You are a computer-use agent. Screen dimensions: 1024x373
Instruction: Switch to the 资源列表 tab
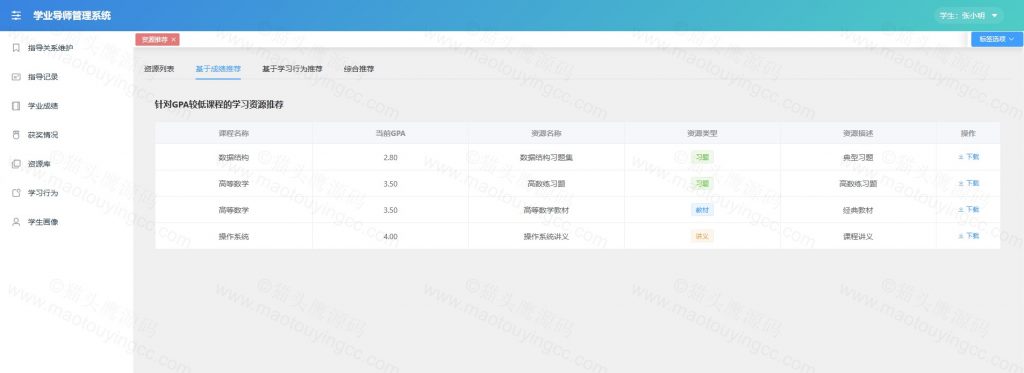point(159,69)
